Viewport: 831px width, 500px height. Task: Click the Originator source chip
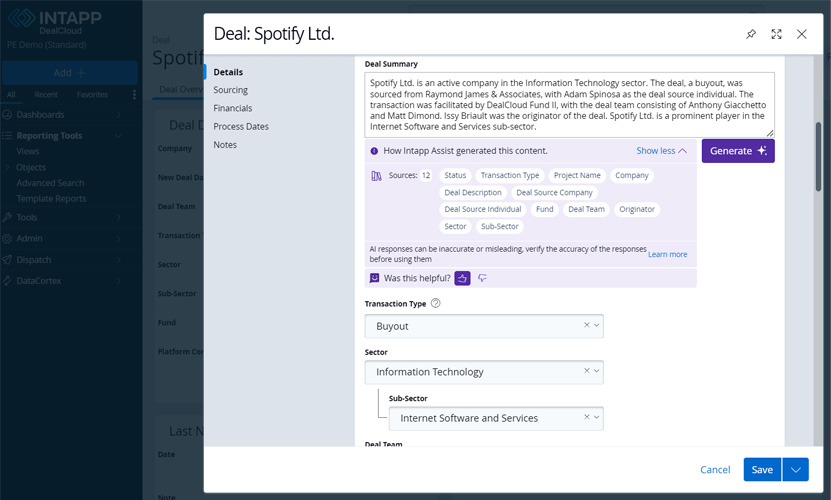(x=637, y=209)
